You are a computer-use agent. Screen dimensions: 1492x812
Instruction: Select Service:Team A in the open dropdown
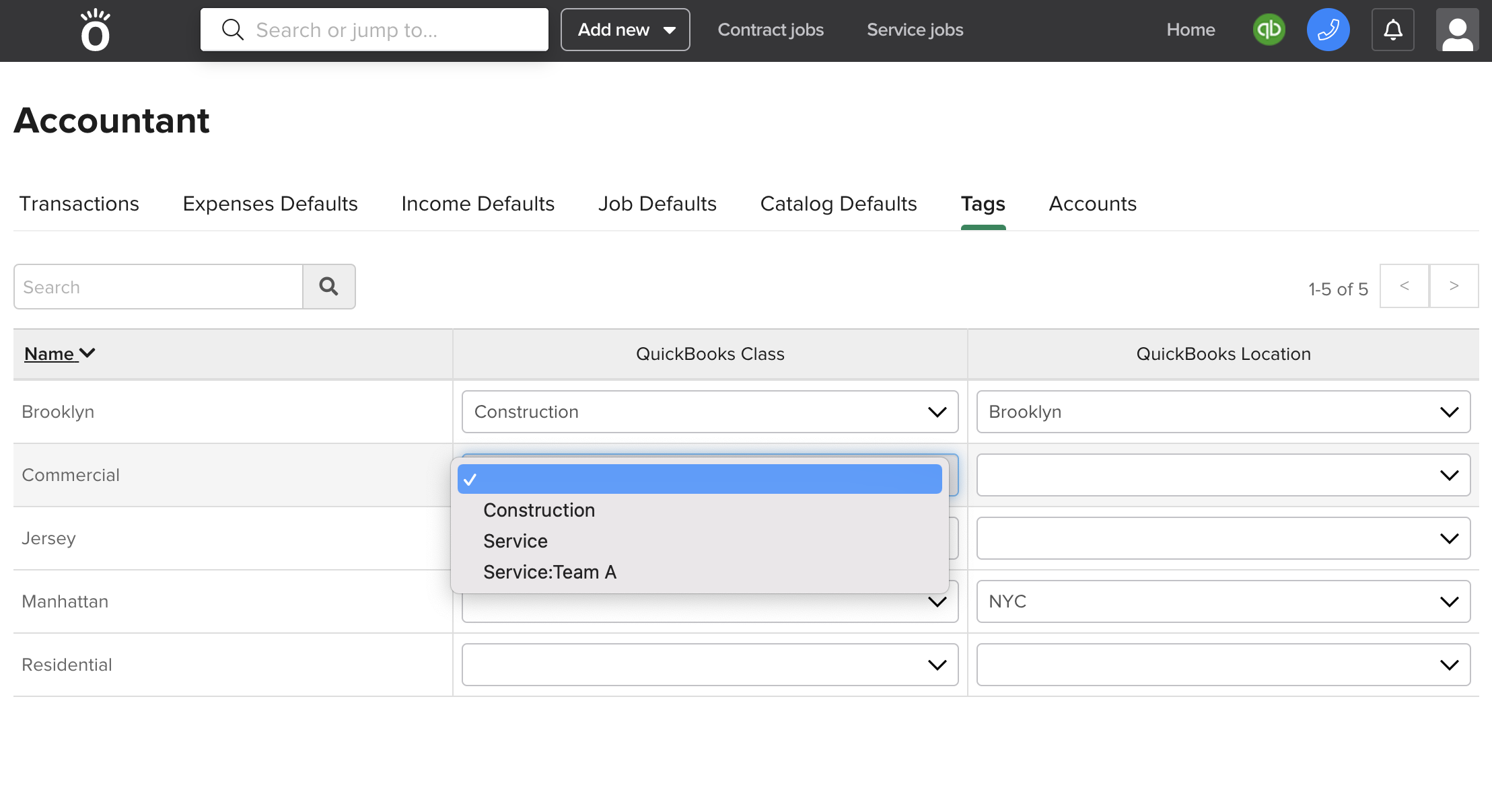tap(549, 572)
